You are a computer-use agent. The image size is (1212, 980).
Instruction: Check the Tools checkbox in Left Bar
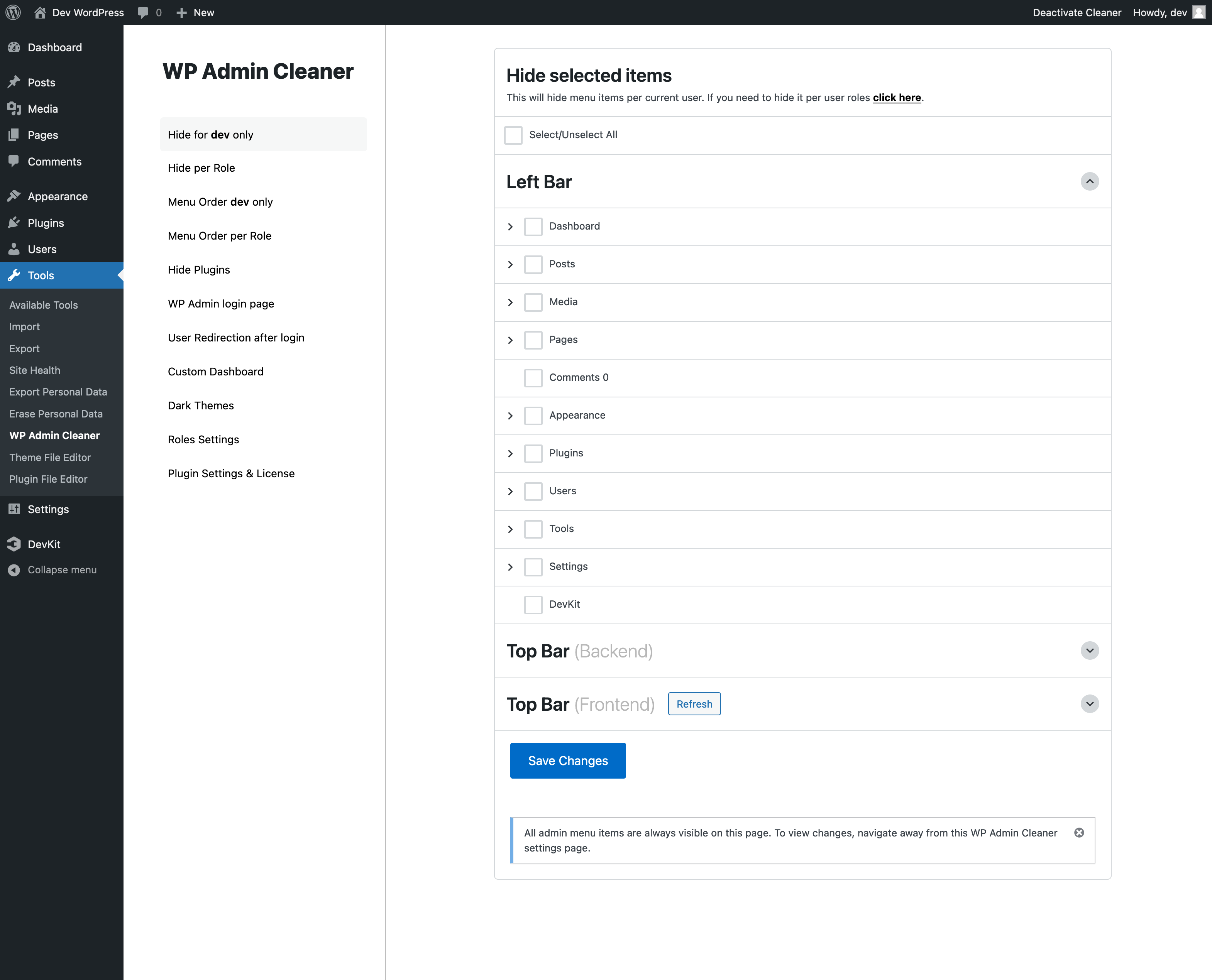click(533, 529)
